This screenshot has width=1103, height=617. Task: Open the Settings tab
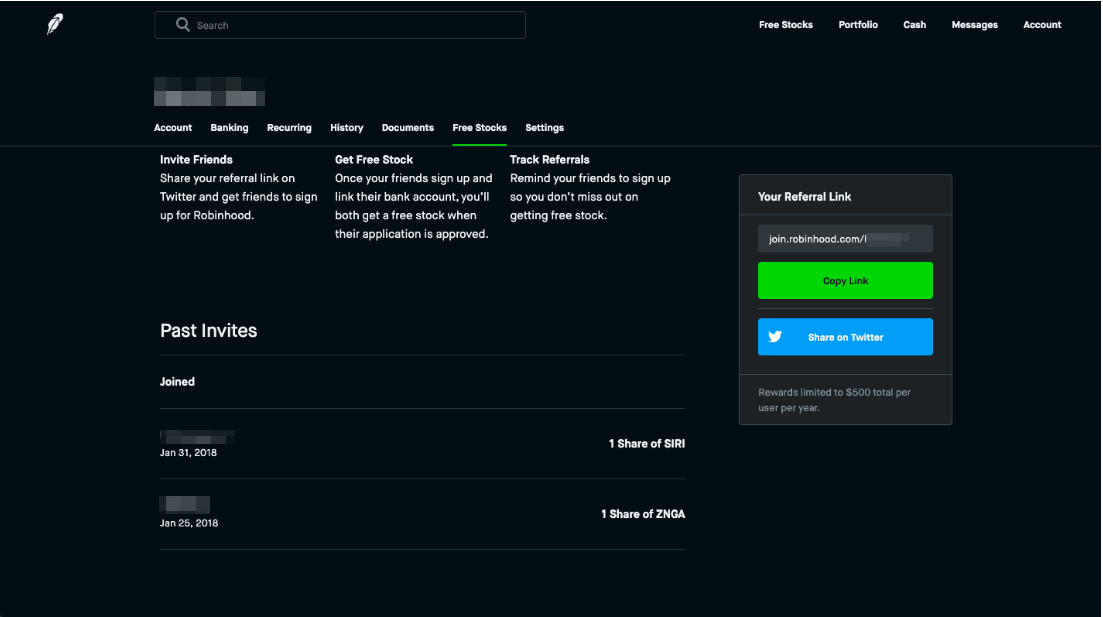[544, 128]
